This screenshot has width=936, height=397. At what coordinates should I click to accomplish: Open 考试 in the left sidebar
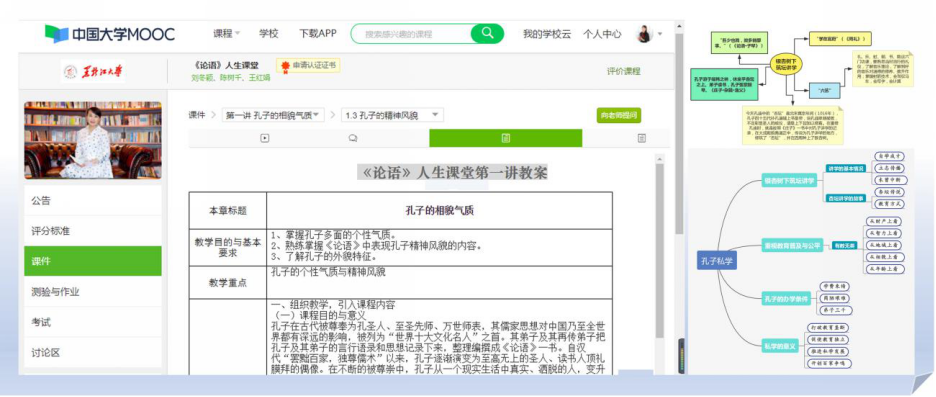tap(93, 322)
